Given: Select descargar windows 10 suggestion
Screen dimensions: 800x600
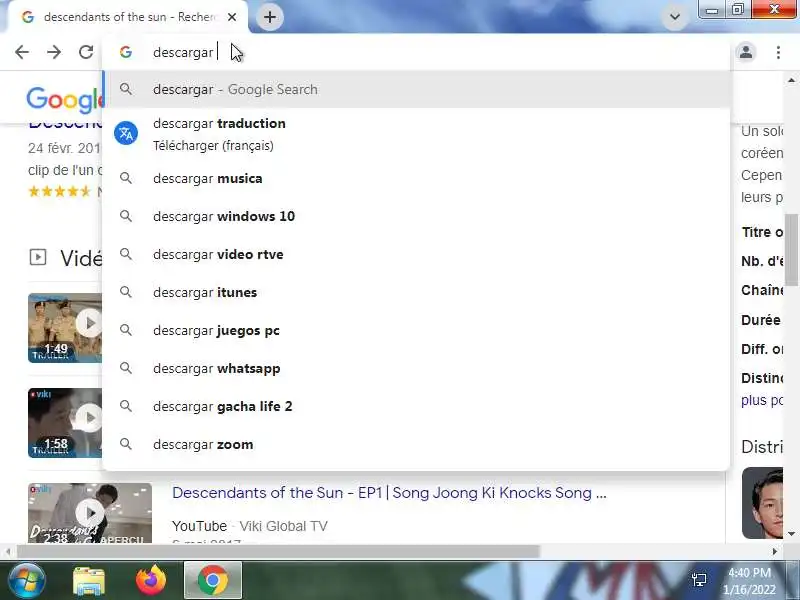Looking at the screenshot, I should pos(416,216).
